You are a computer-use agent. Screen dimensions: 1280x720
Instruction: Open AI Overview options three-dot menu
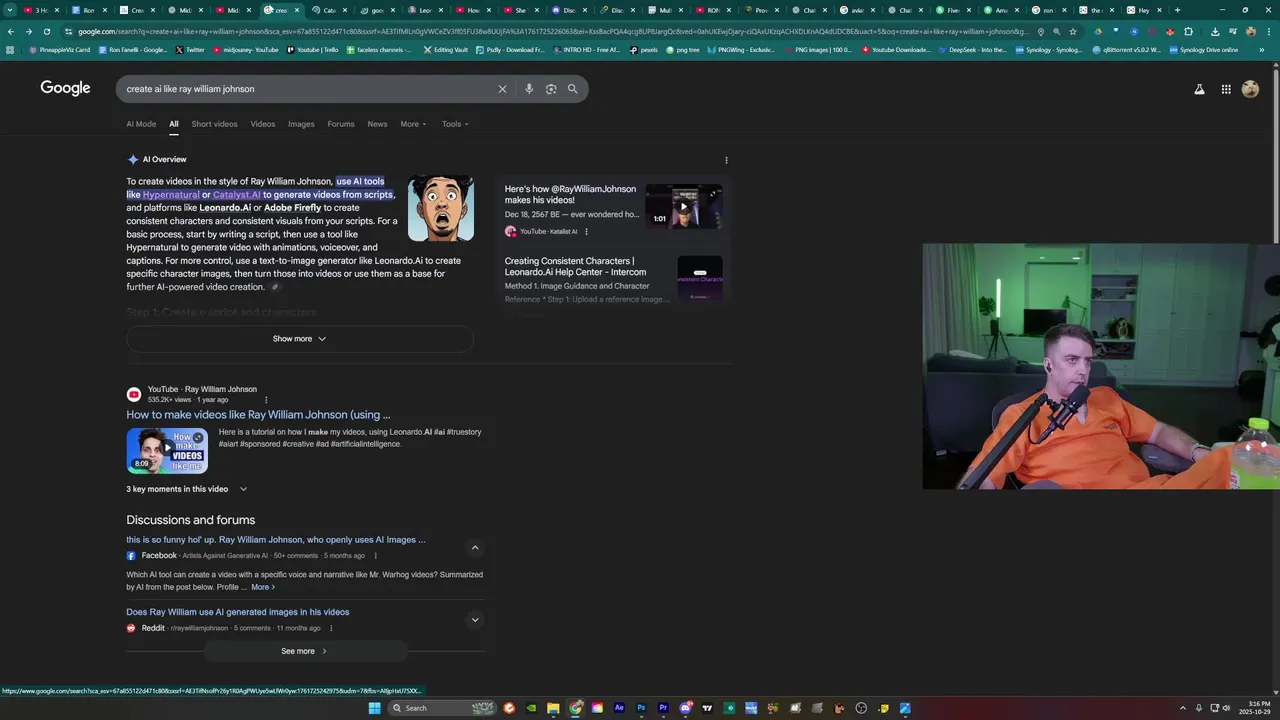click(x=726, y=160)
